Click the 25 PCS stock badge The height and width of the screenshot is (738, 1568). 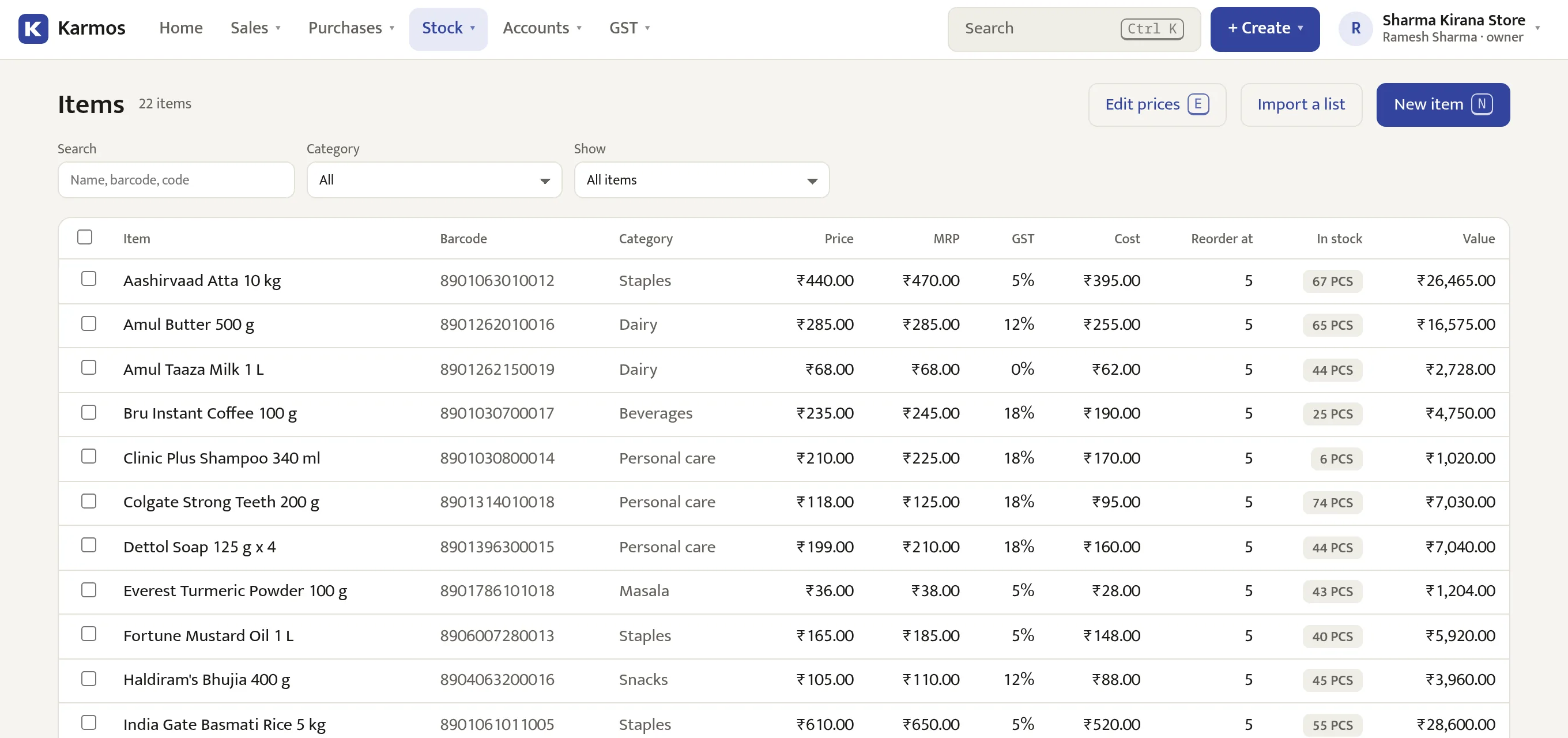click(x=1332, y=414)
